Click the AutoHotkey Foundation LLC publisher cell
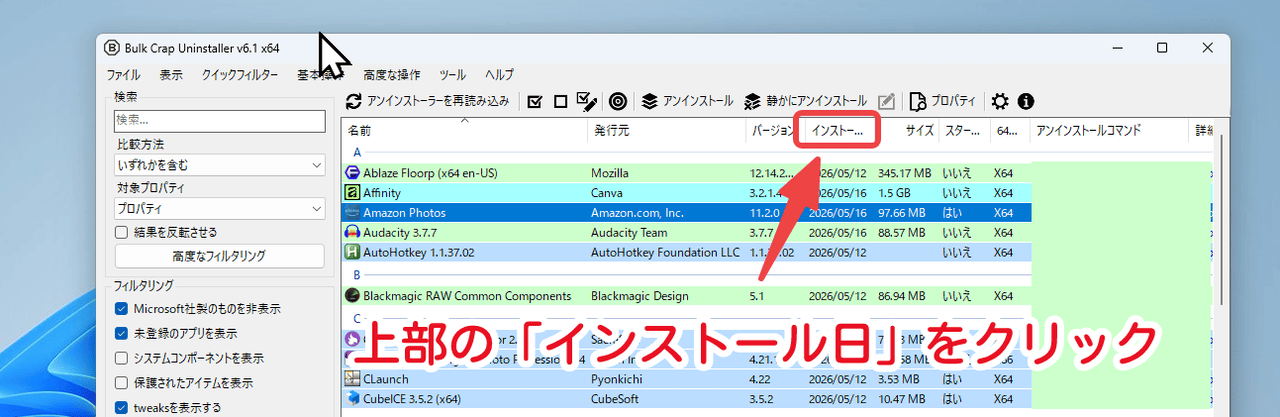This screenshot has height=417, width=1280. (x=665, y=253)
